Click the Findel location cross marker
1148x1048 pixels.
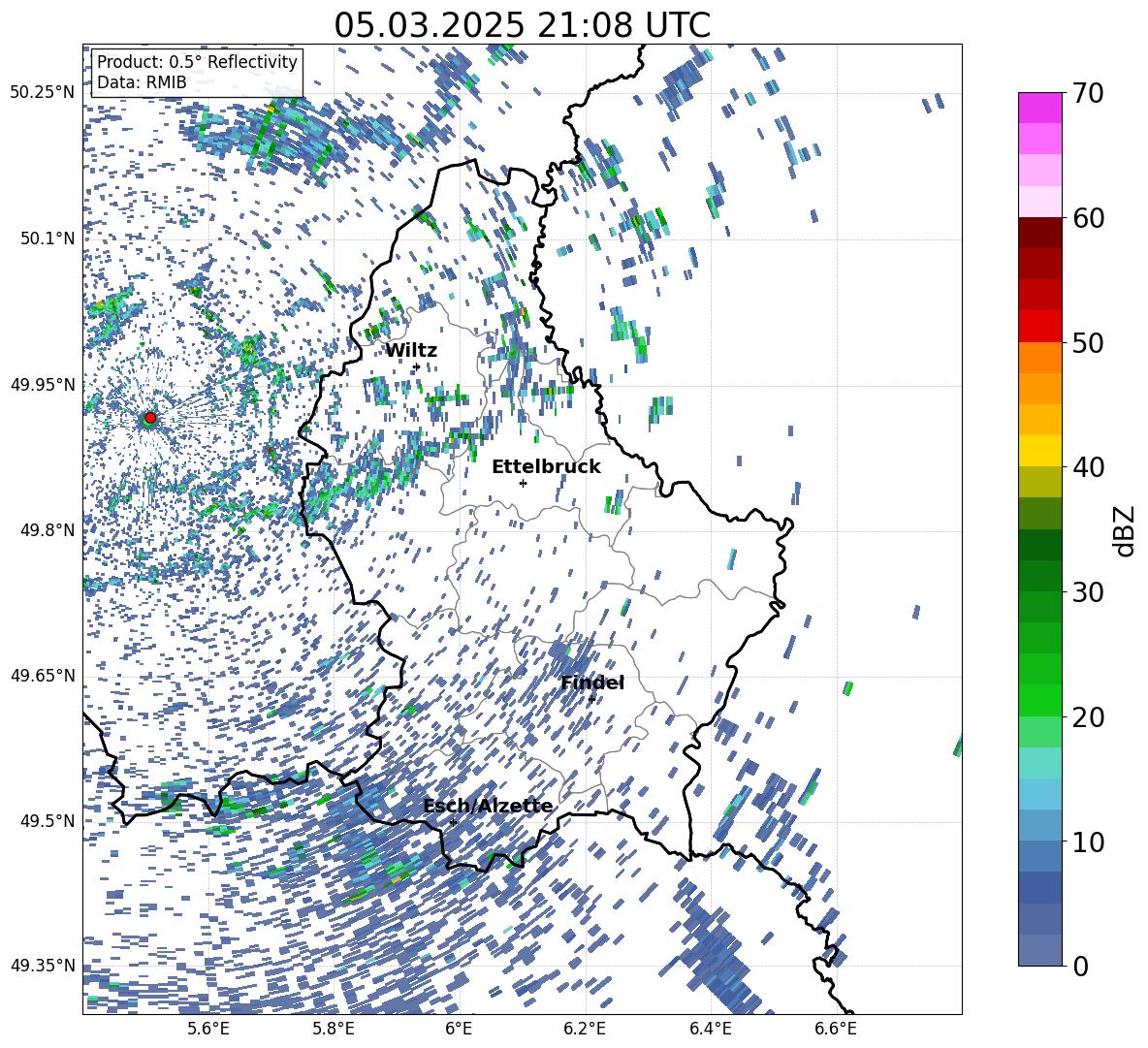[591, 699]
